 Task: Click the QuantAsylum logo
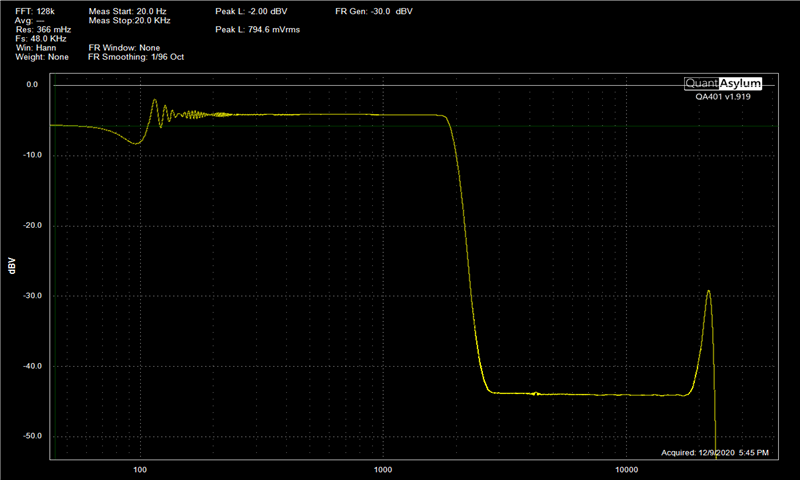click(x=723, y=83)
